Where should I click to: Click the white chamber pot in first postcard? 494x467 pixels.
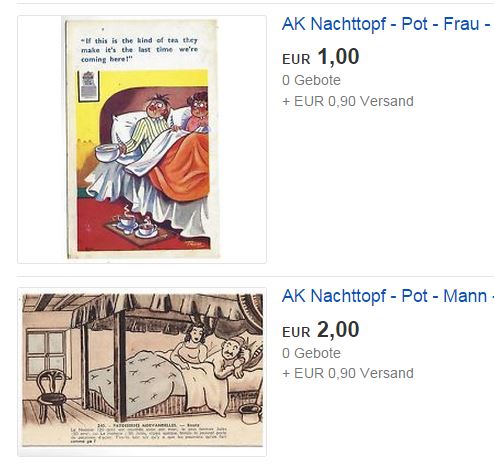coord(107,153)
